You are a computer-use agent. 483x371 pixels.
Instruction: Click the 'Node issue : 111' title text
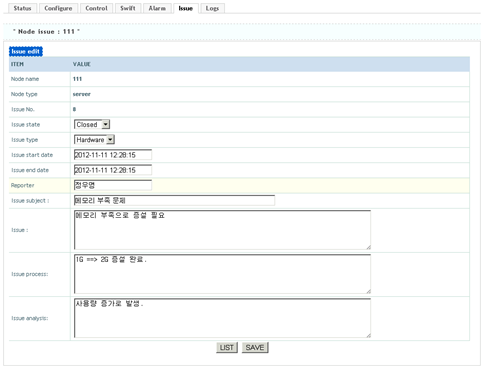tap(46, 31)
